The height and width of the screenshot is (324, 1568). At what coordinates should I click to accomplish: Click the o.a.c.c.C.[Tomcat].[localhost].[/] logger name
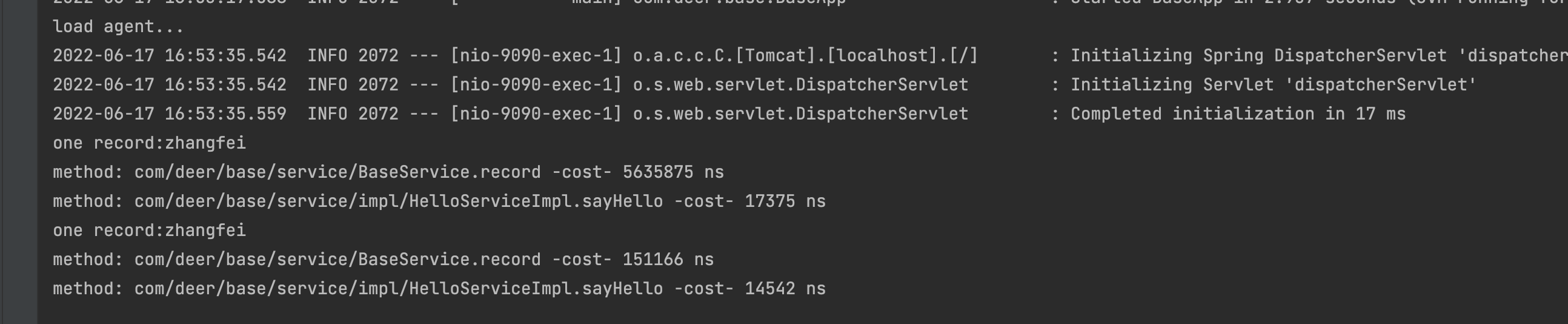click(x=805, y=55)
